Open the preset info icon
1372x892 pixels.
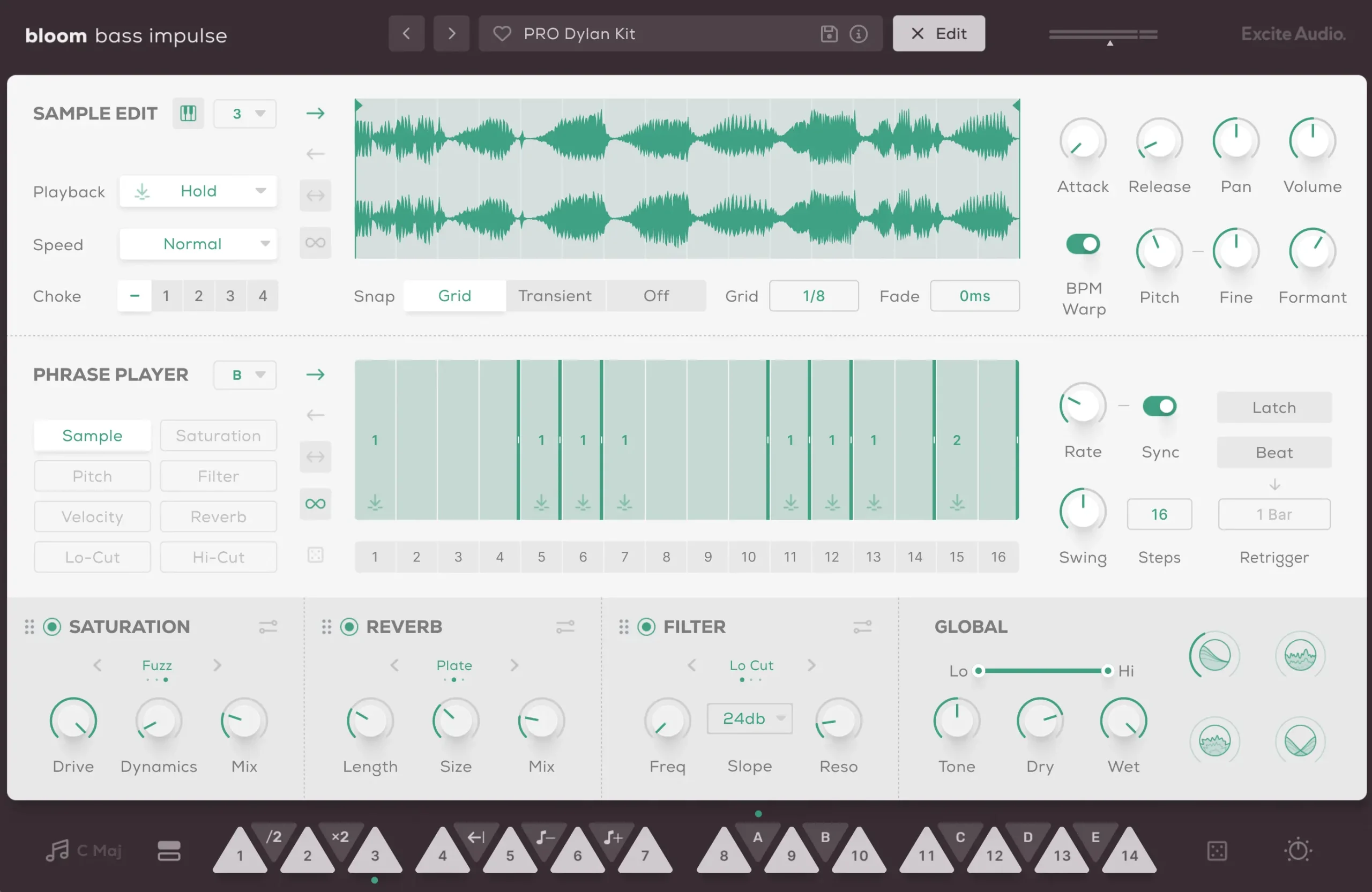pyautogui.click(x=859, y=34)
